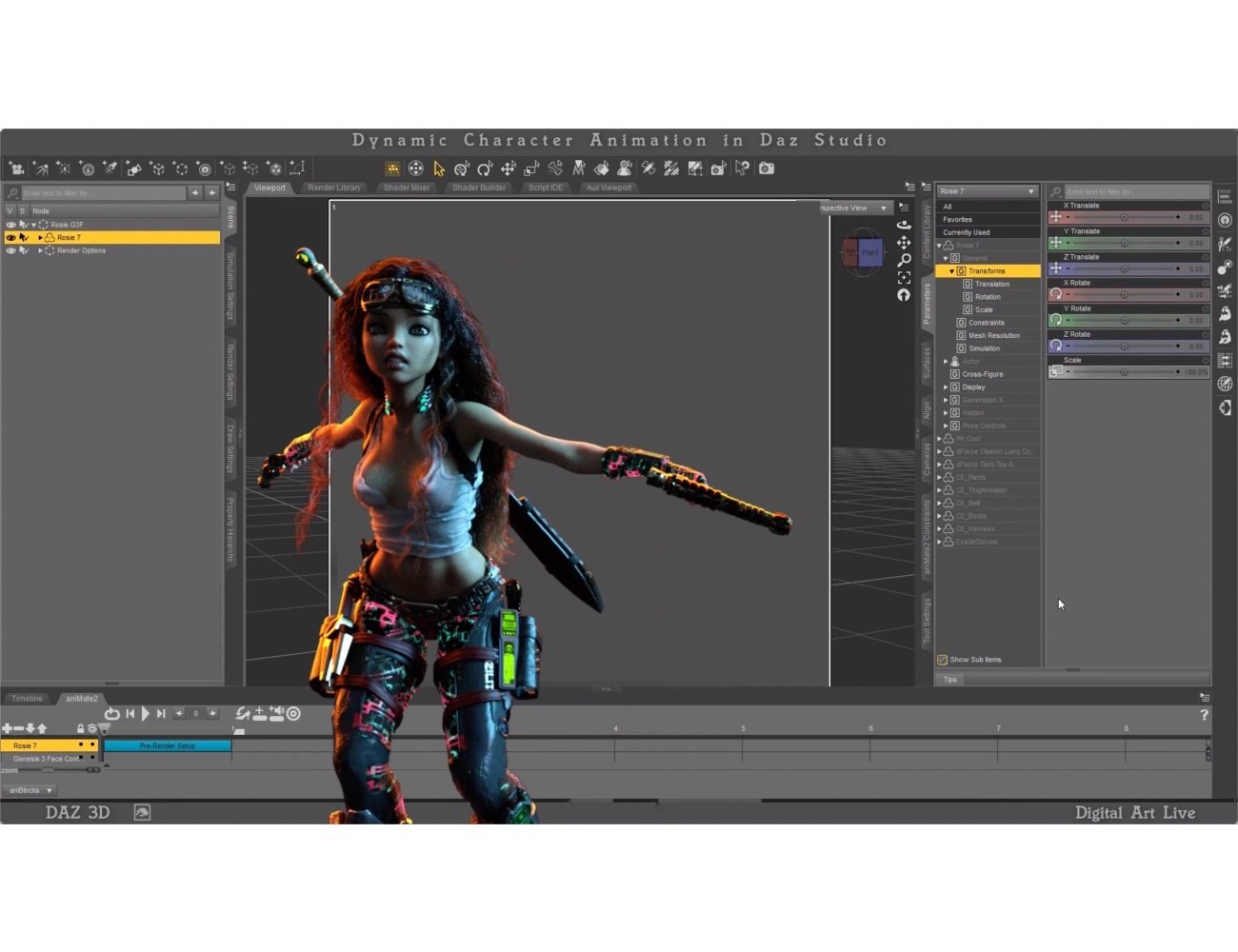Enable the Show Sub Items checkbox

click(x=944, y=659)
